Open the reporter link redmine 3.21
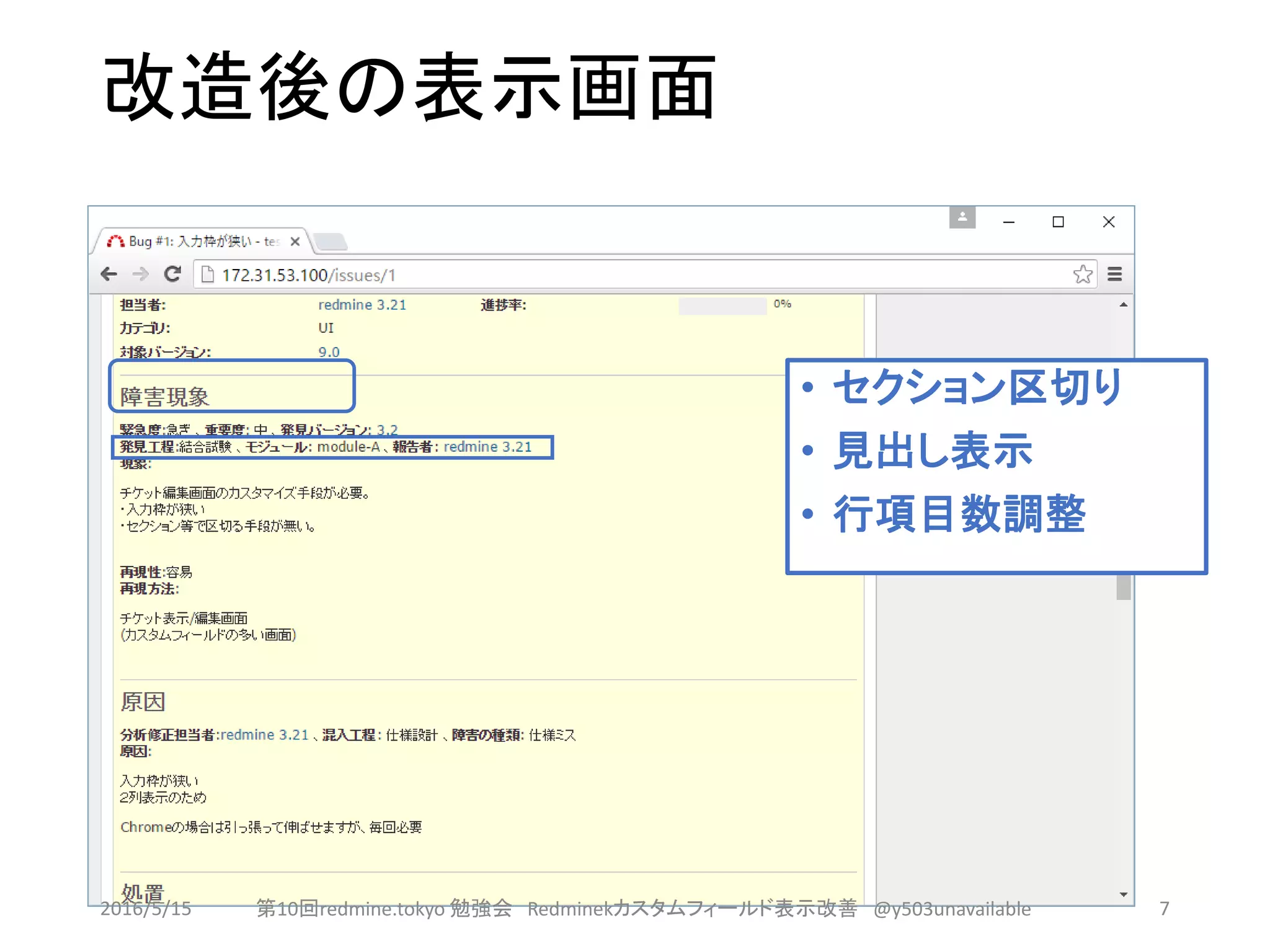 pyautogui.click(x=487, y=447)
